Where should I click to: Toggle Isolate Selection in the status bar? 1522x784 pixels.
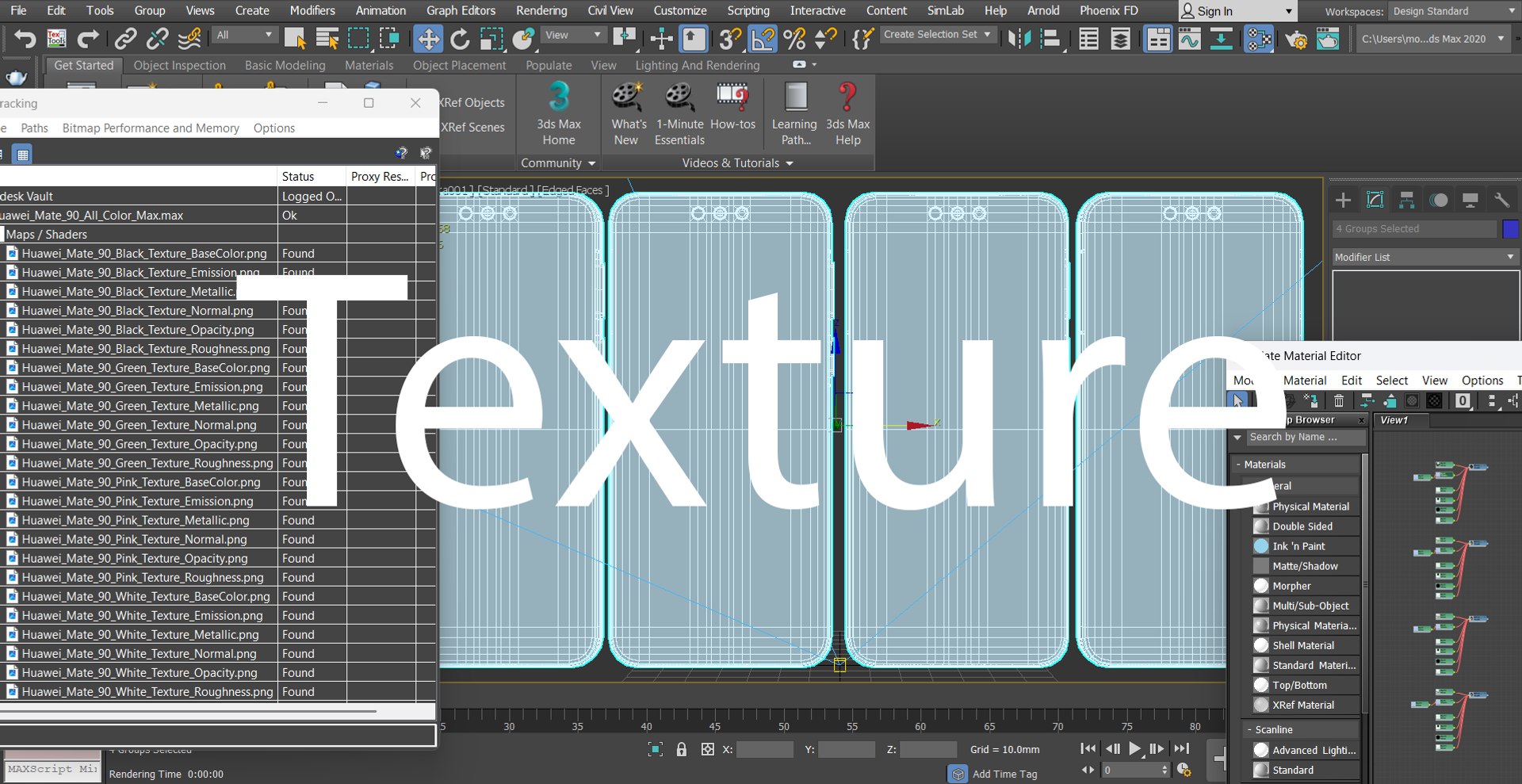point(656,749)
